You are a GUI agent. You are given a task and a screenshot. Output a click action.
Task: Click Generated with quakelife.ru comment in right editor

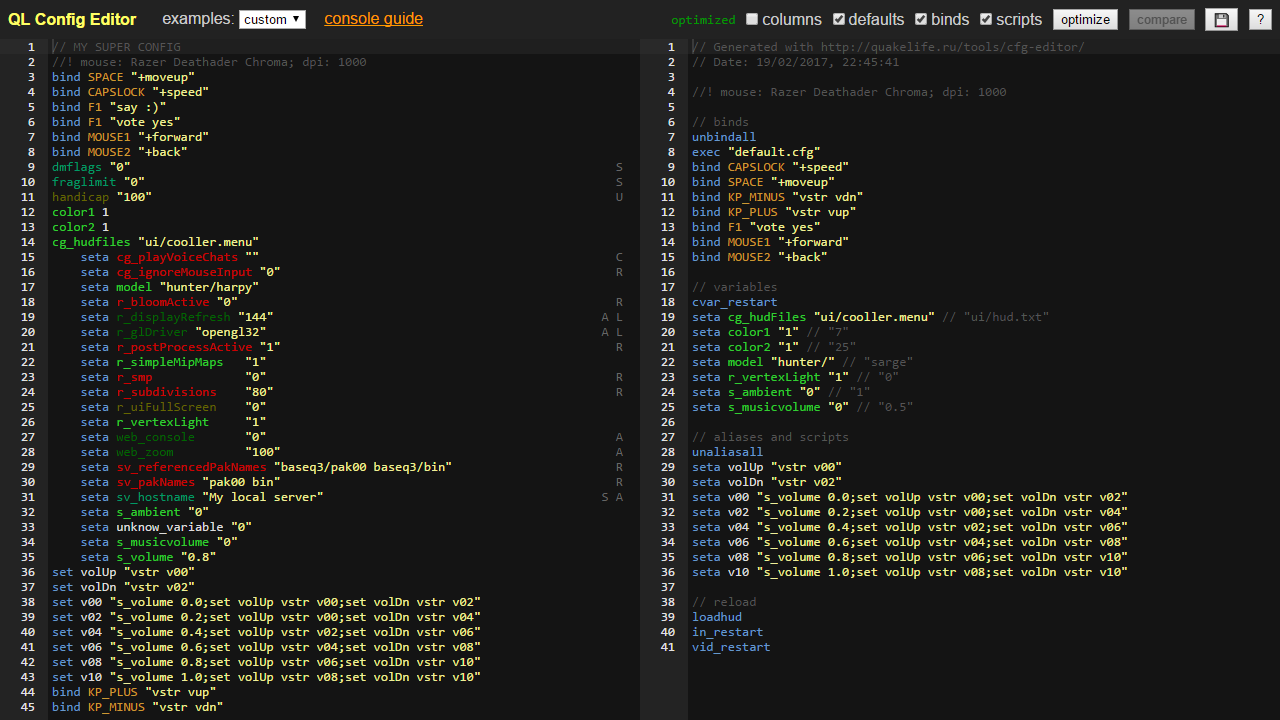point(888,47)
